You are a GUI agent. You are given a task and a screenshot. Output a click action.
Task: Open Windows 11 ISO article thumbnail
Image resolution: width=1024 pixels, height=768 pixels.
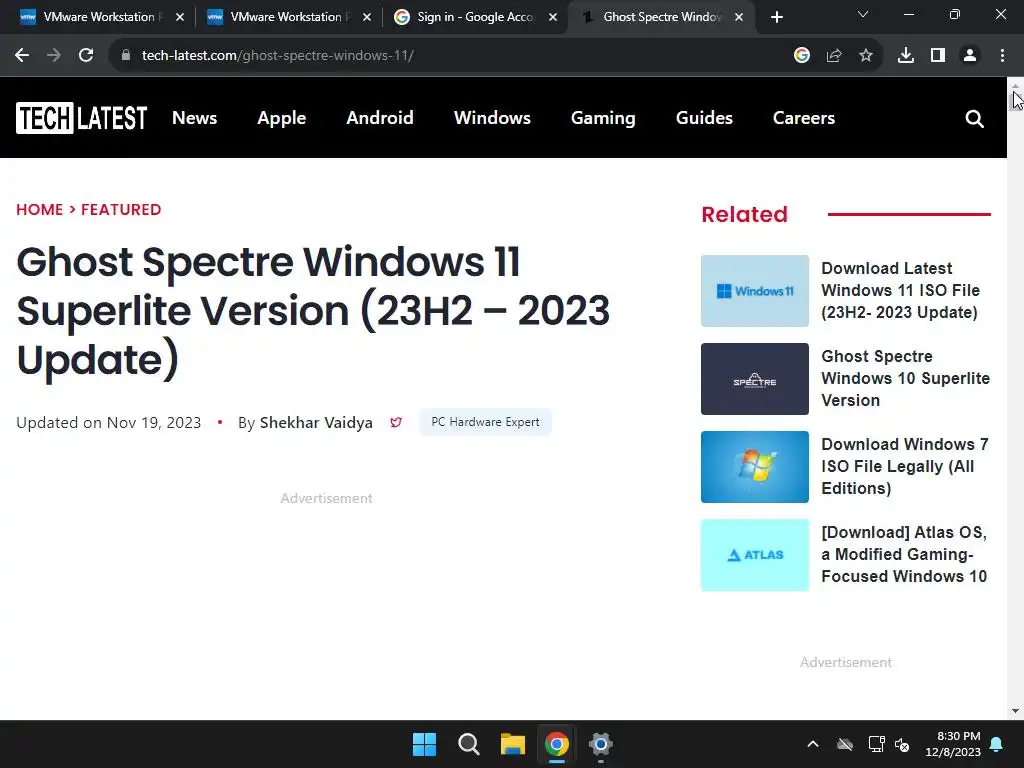754,291
